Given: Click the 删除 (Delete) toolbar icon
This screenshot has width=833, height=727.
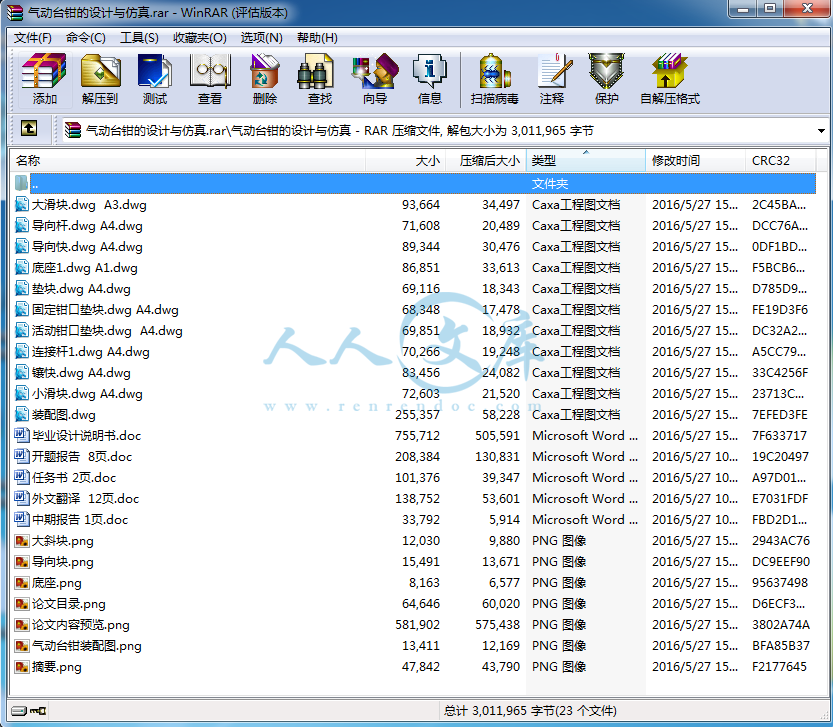Looking at the screenshot, I should (265, 79).
